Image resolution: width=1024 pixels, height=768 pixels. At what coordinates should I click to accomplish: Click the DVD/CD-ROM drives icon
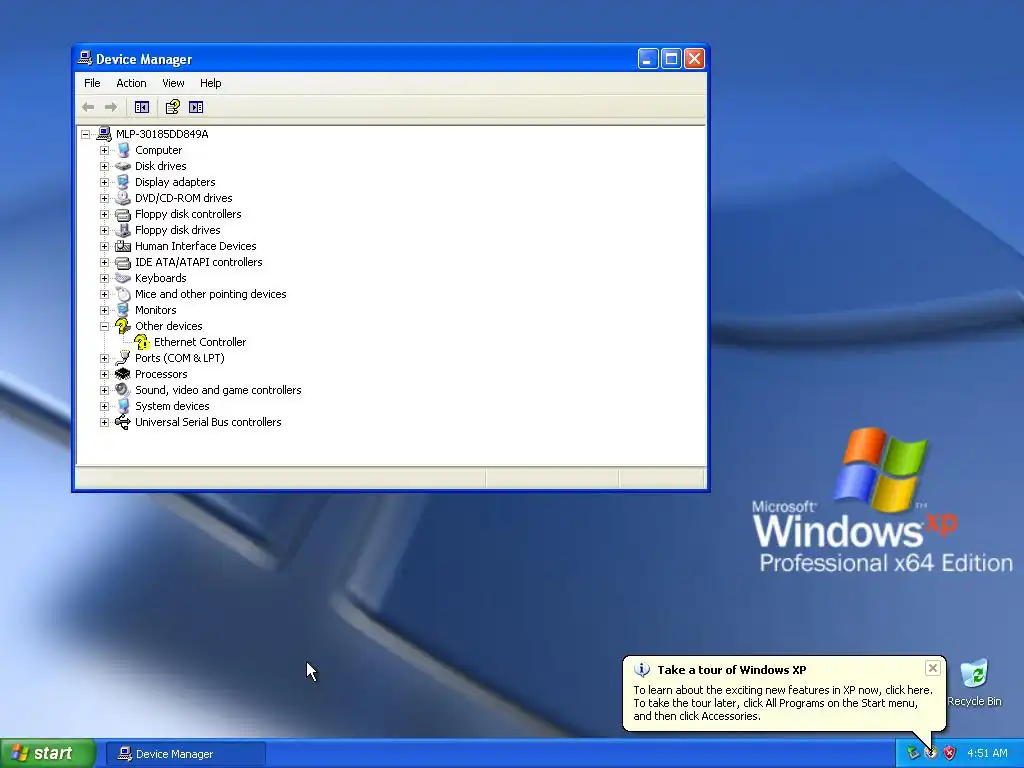pos(123,198)
